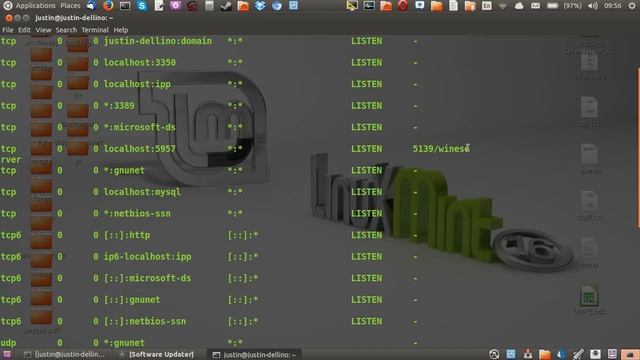Launch Firefox from the top panel

point(108,6)
